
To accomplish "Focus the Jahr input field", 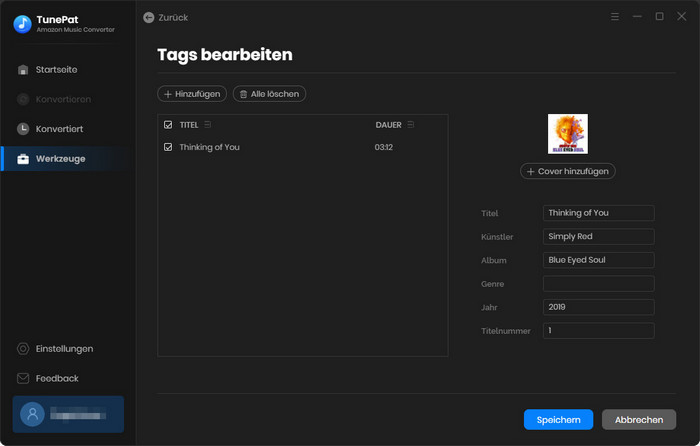I will pyautogui.click(x=599, y=307).
